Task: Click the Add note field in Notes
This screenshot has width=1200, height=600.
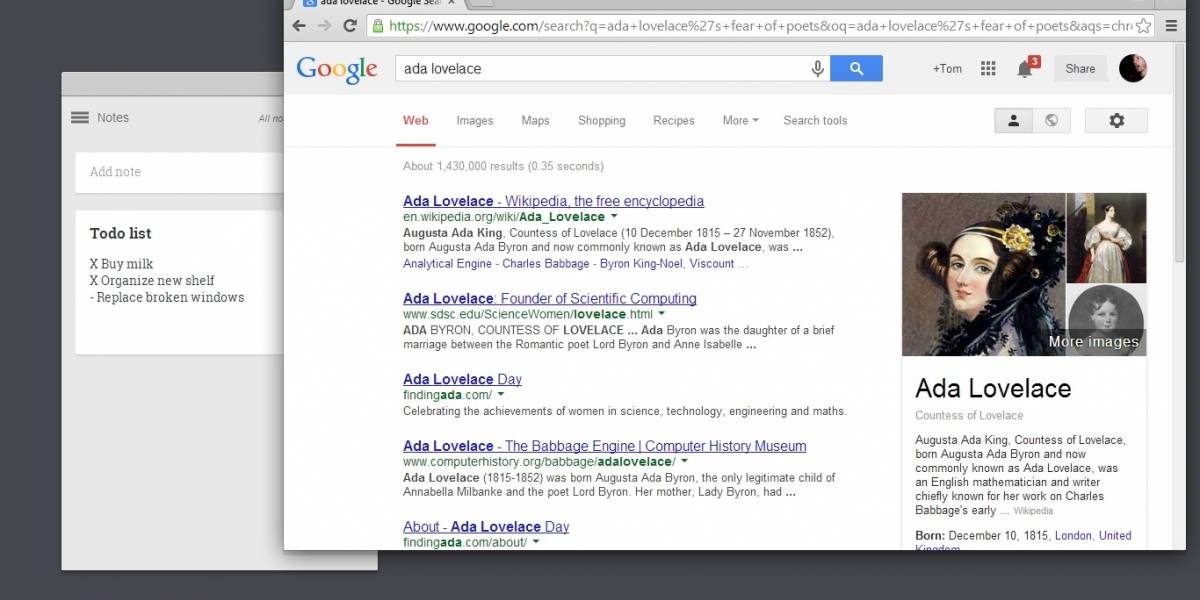Action: tap(180, 172)
